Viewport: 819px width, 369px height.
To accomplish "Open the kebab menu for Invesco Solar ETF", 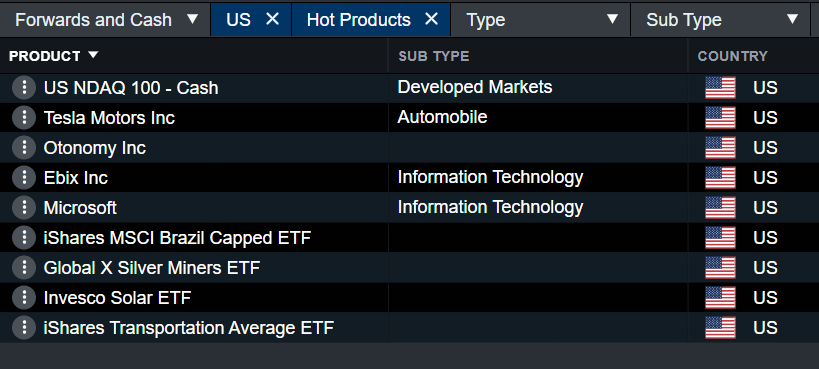I will [x=24, y=297].
